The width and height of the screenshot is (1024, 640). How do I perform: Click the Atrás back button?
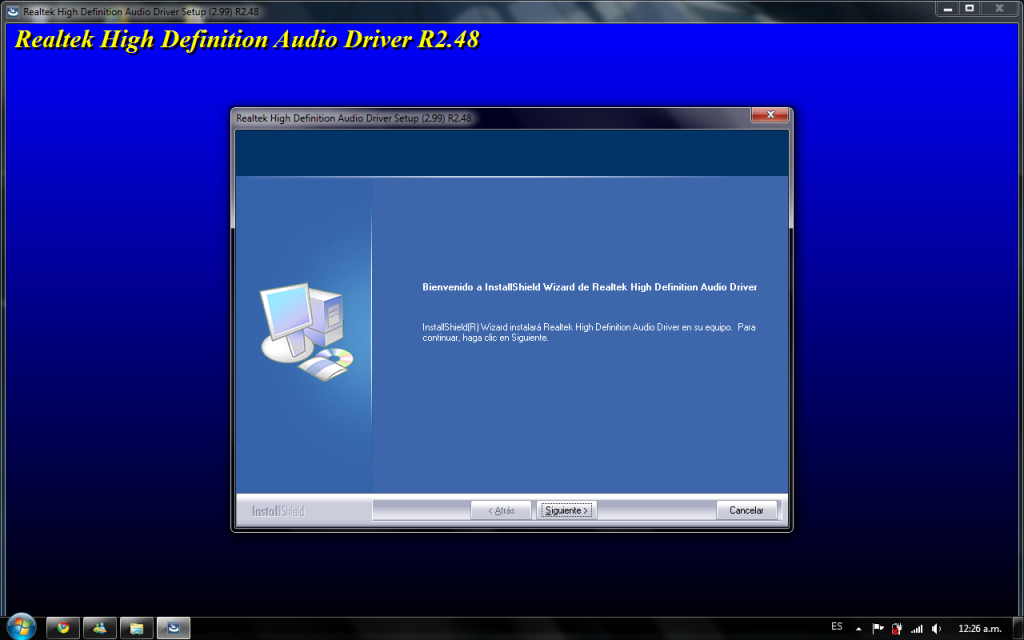[501, 510]
